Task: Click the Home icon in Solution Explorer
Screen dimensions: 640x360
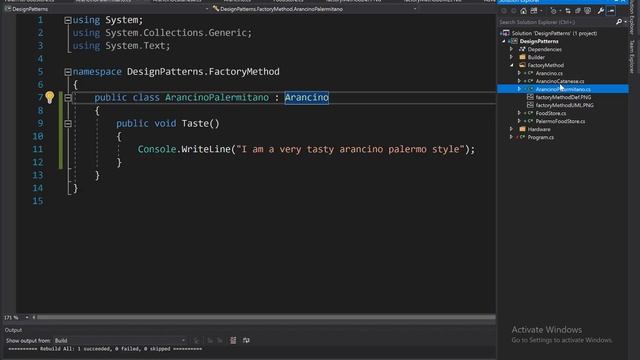Action: click(x=524, y=11)
